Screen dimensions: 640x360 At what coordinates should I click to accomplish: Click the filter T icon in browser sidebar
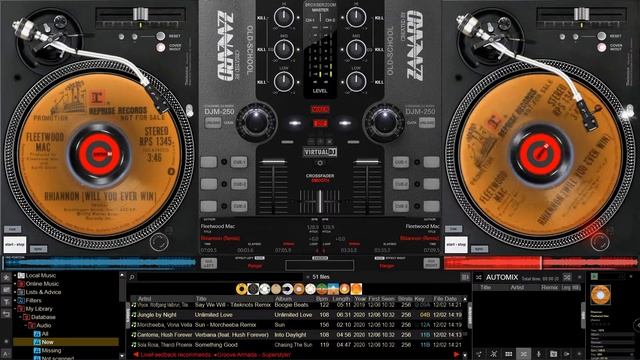click(6, 302)
